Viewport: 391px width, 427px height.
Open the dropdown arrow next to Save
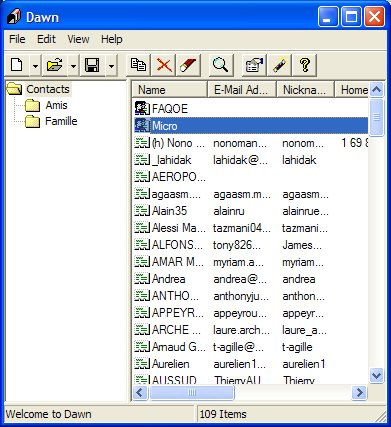tap(111, 66)
